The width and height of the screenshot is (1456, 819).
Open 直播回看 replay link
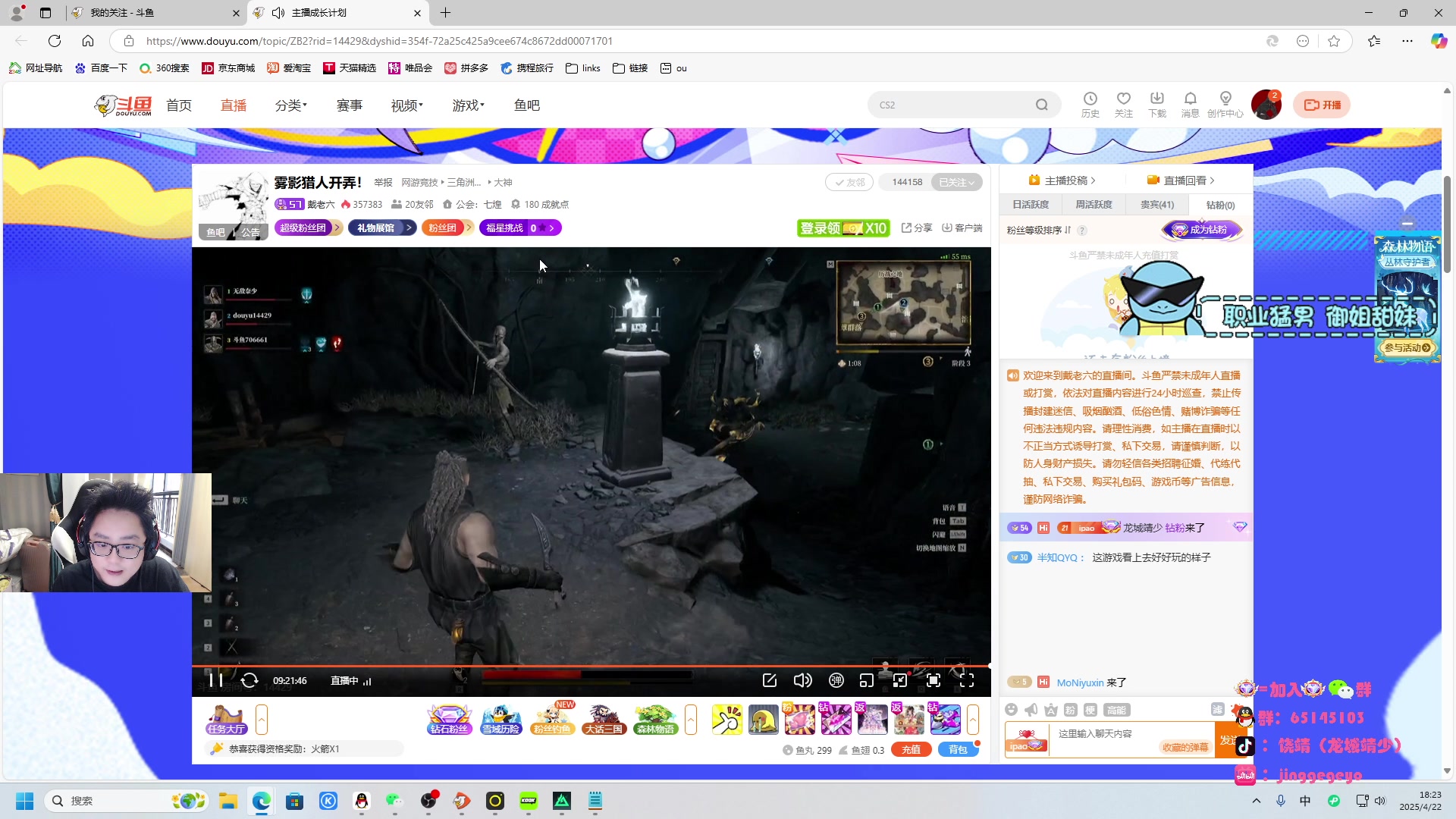tap(1181, 180)
